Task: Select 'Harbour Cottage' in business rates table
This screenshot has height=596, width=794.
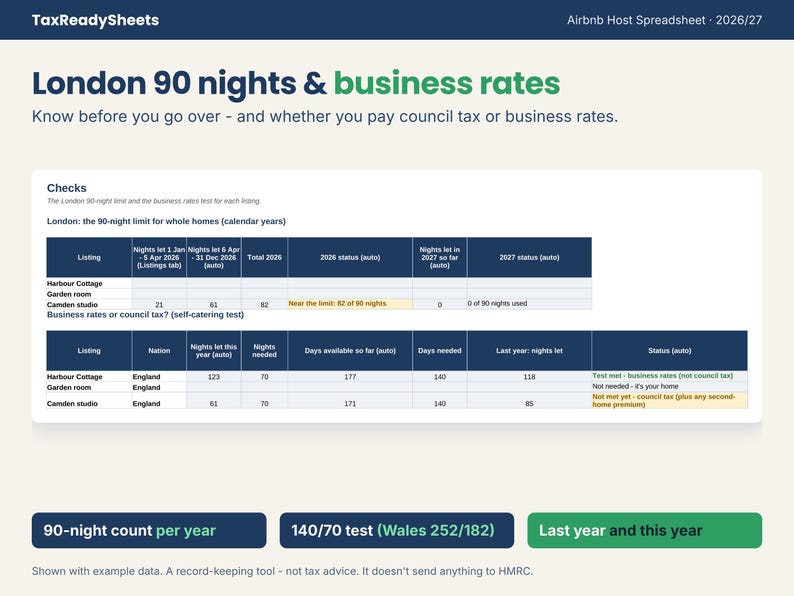Action: click(x=89, y=377)
